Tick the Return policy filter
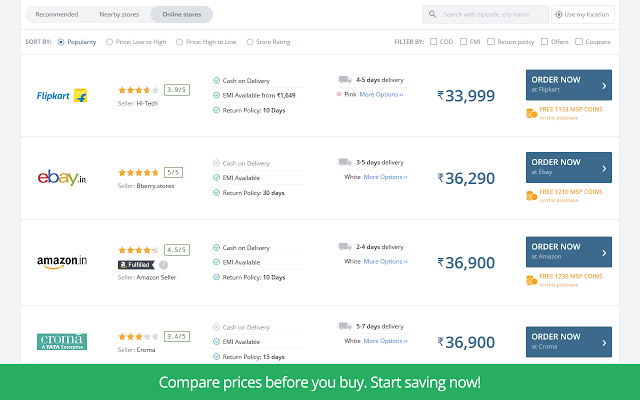640x400 pixels. pyautogui.click(x=491, y=42)
